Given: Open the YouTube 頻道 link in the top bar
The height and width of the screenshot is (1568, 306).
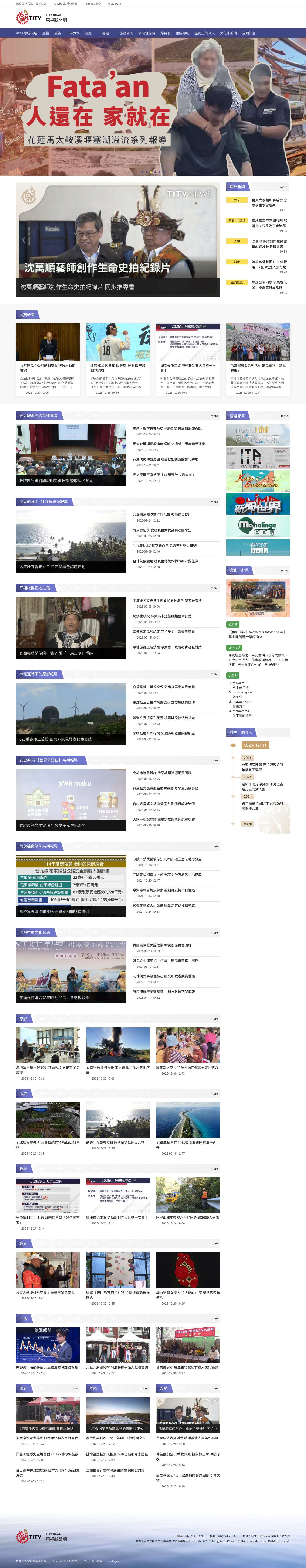Looking at the screenshot, I should point(92,4).
